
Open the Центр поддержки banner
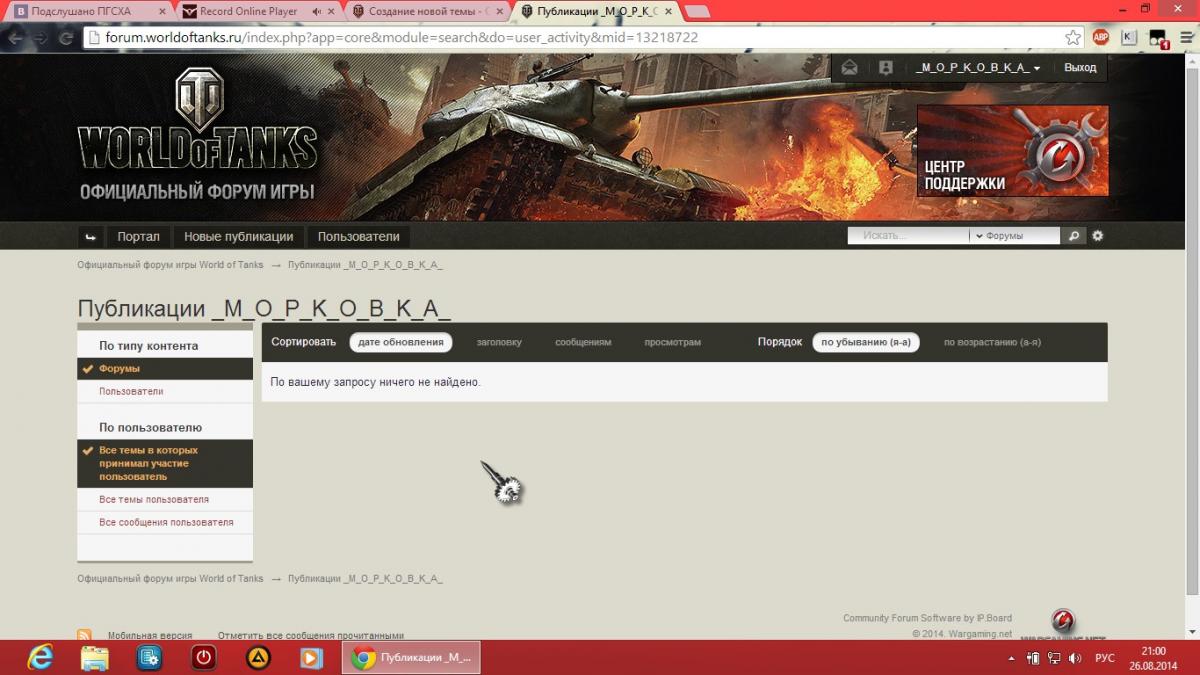(1012, 150)
